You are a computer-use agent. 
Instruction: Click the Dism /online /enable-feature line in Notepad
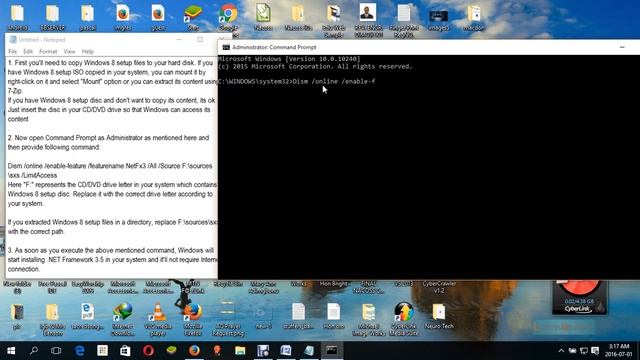(110, 166)
